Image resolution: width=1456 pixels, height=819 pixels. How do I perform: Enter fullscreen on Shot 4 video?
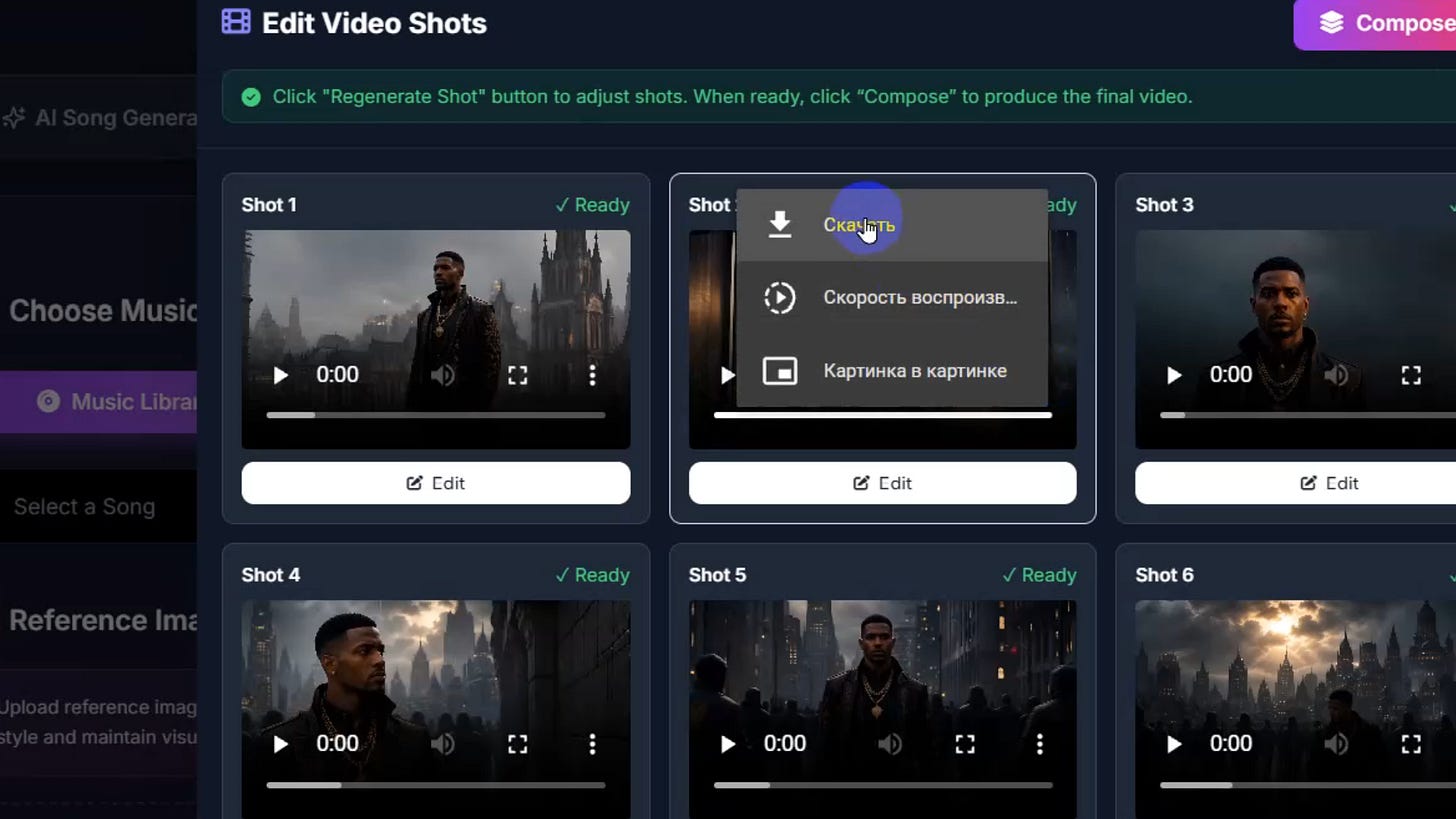[517, 744]
